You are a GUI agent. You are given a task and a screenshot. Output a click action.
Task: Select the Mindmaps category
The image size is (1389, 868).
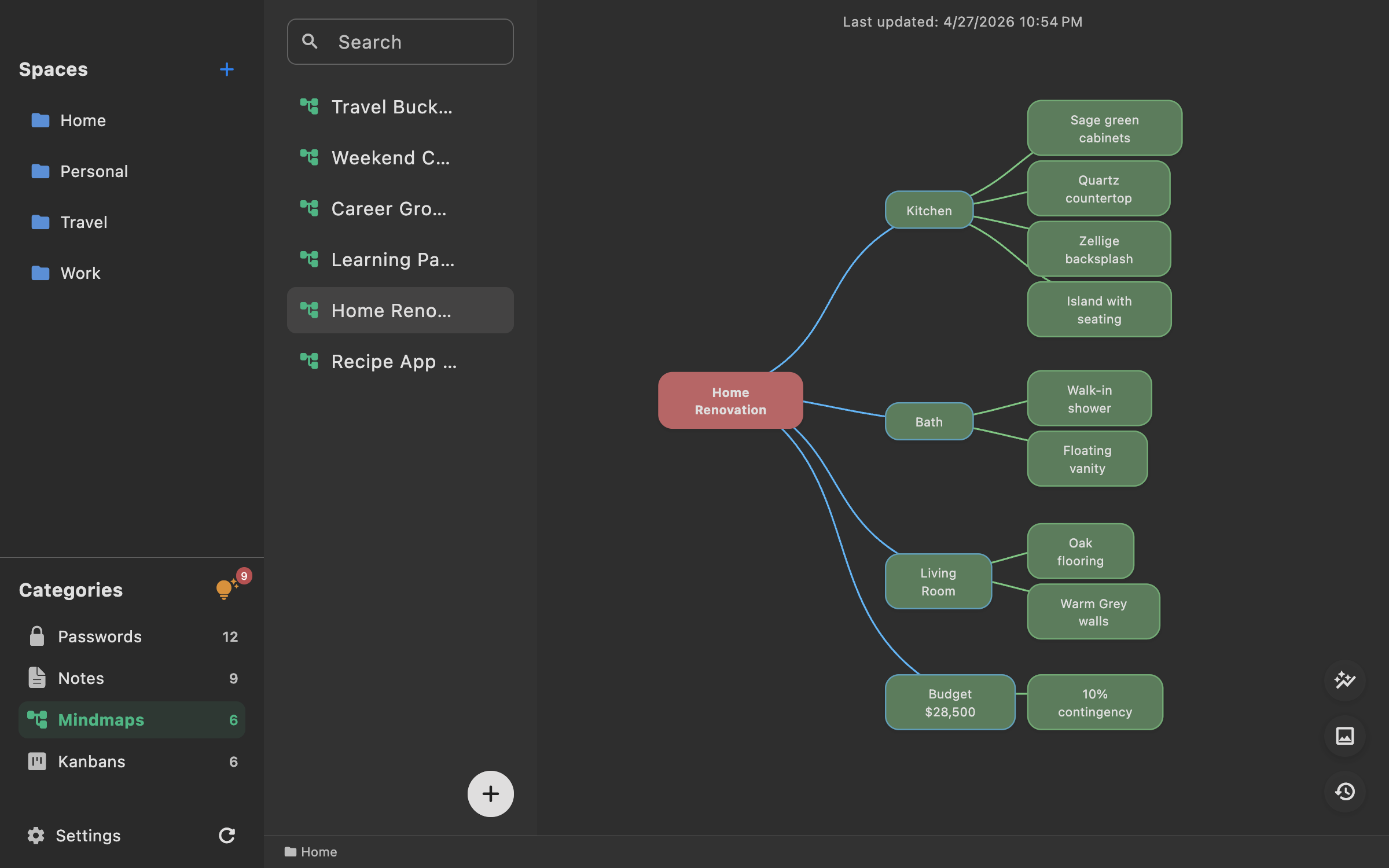(132, 719)
